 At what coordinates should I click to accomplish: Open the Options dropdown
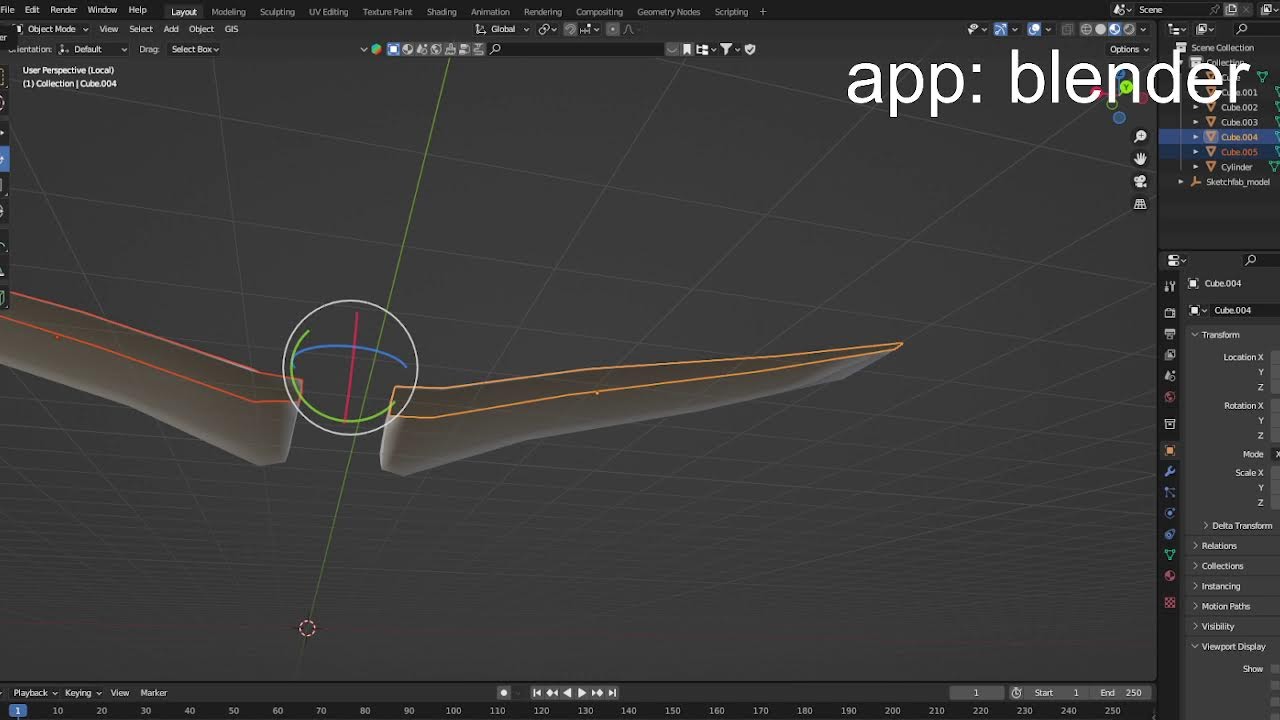coord(1129,49)
